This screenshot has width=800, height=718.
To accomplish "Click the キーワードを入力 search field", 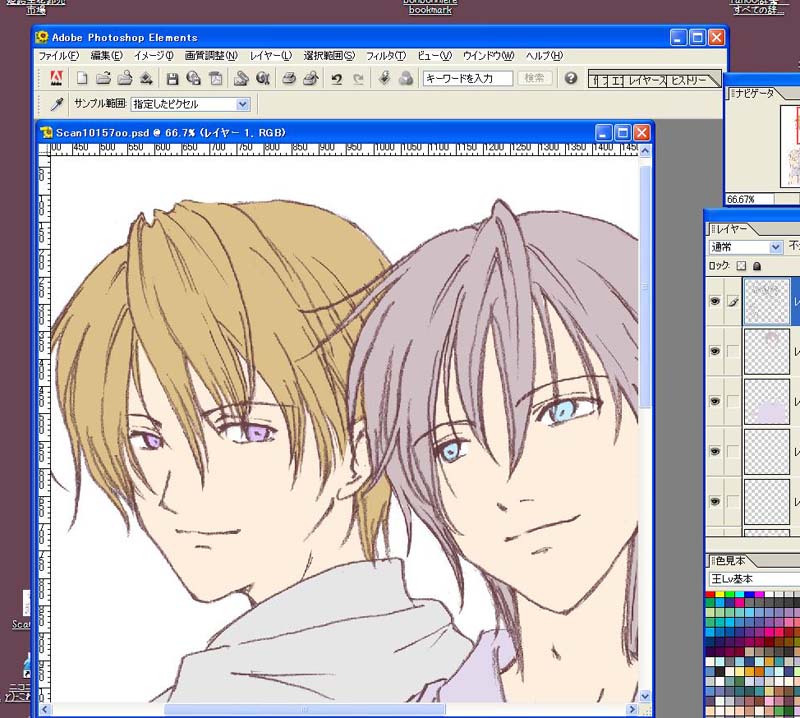I will (x=467, y=78).
